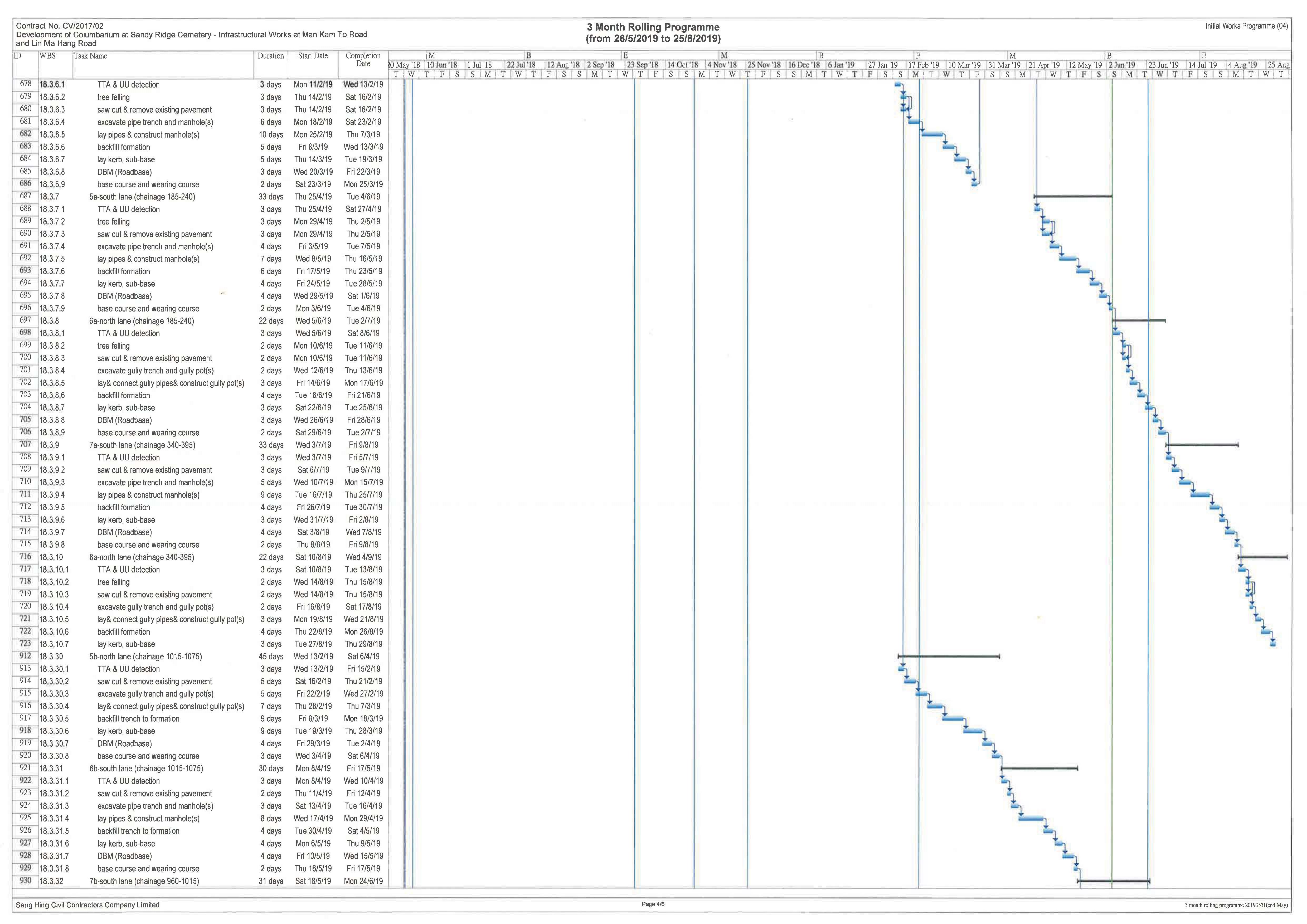The height and width of the screenshot is (924, 1307).
Task: Click the WBS cell 18.3.31.4
Action: [x=54, y=819]
